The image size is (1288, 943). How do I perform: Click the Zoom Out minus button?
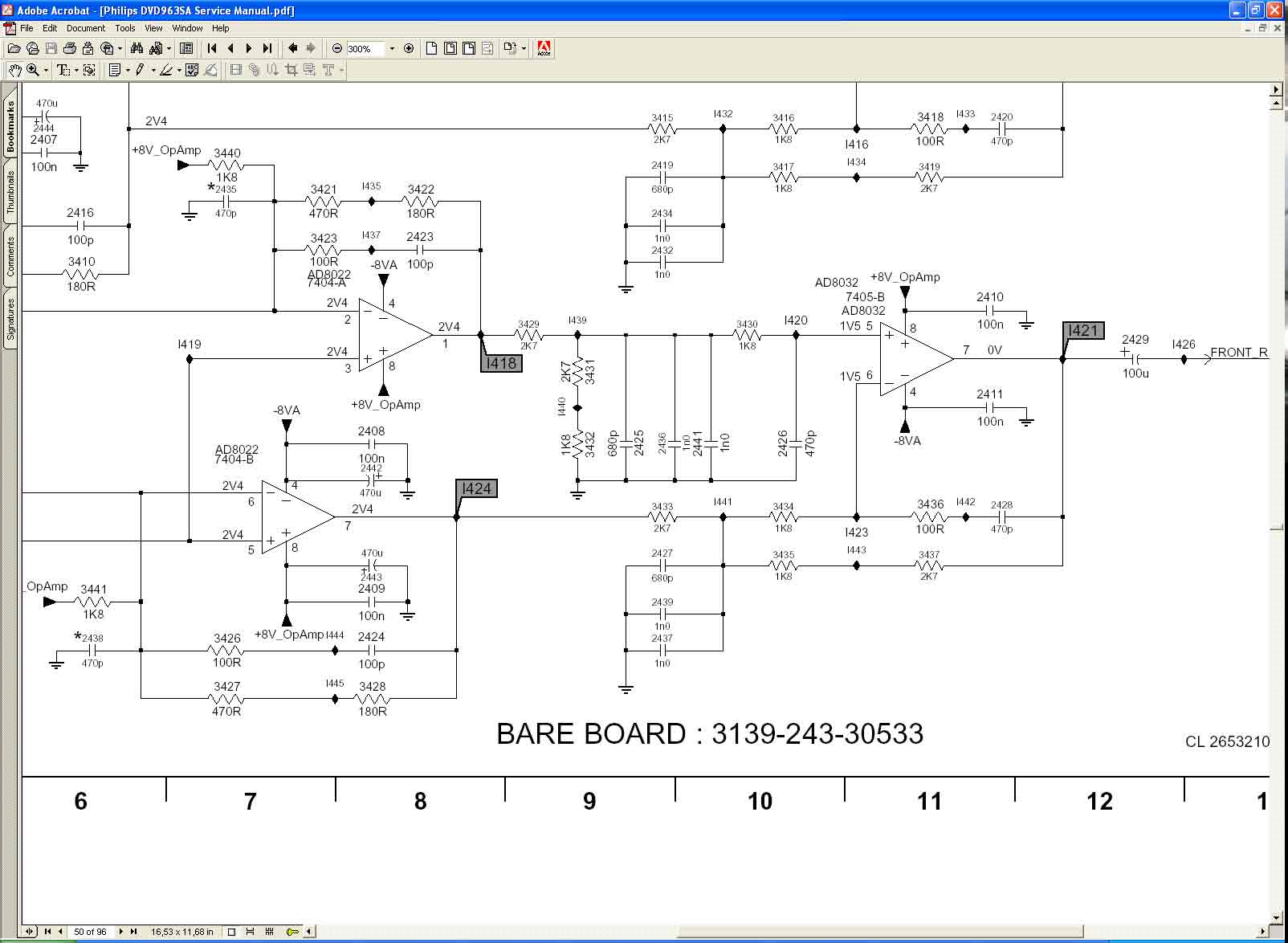point(337,48)
